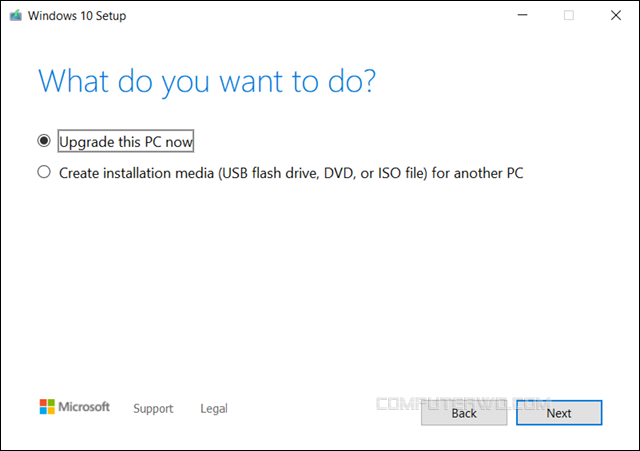This screenshot has width=640, height=451.
Task: Open the Legal link
Action: pos(213,408)
